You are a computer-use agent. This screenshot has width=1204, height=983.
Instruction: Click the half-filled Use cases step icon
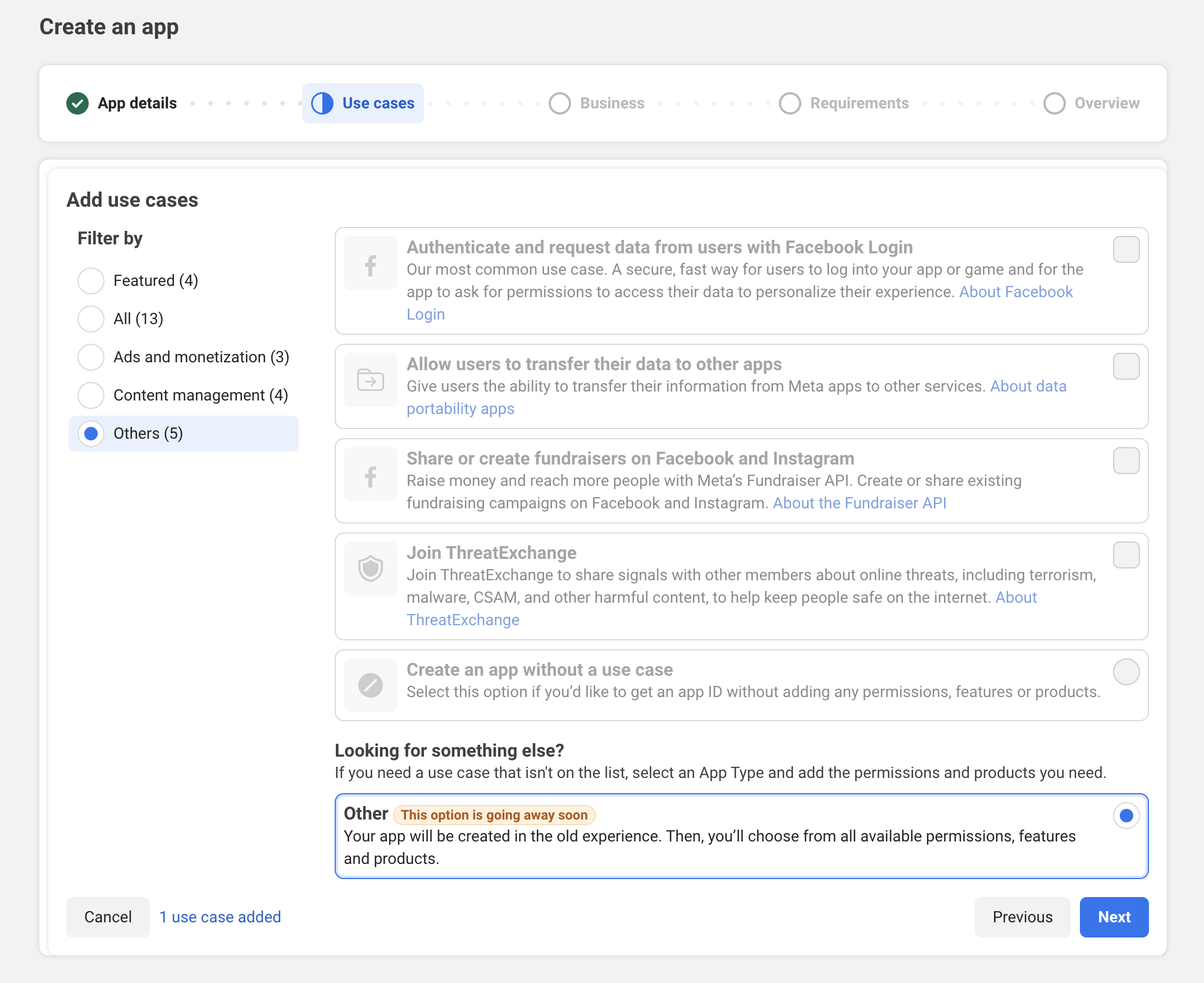click(x=323, y=103)
